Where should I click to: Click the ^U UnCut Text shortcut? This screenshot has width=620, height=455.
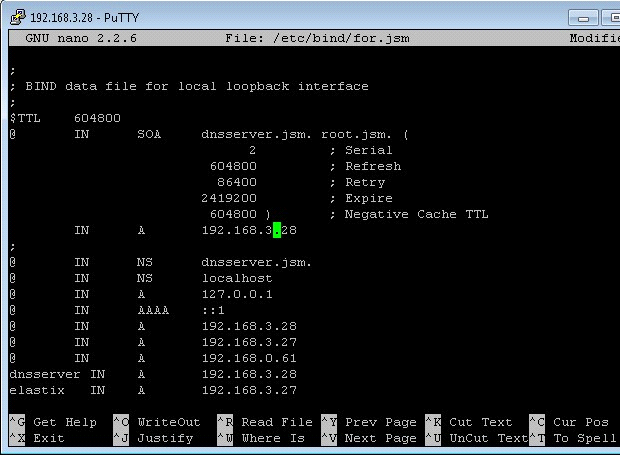[477, 438]
